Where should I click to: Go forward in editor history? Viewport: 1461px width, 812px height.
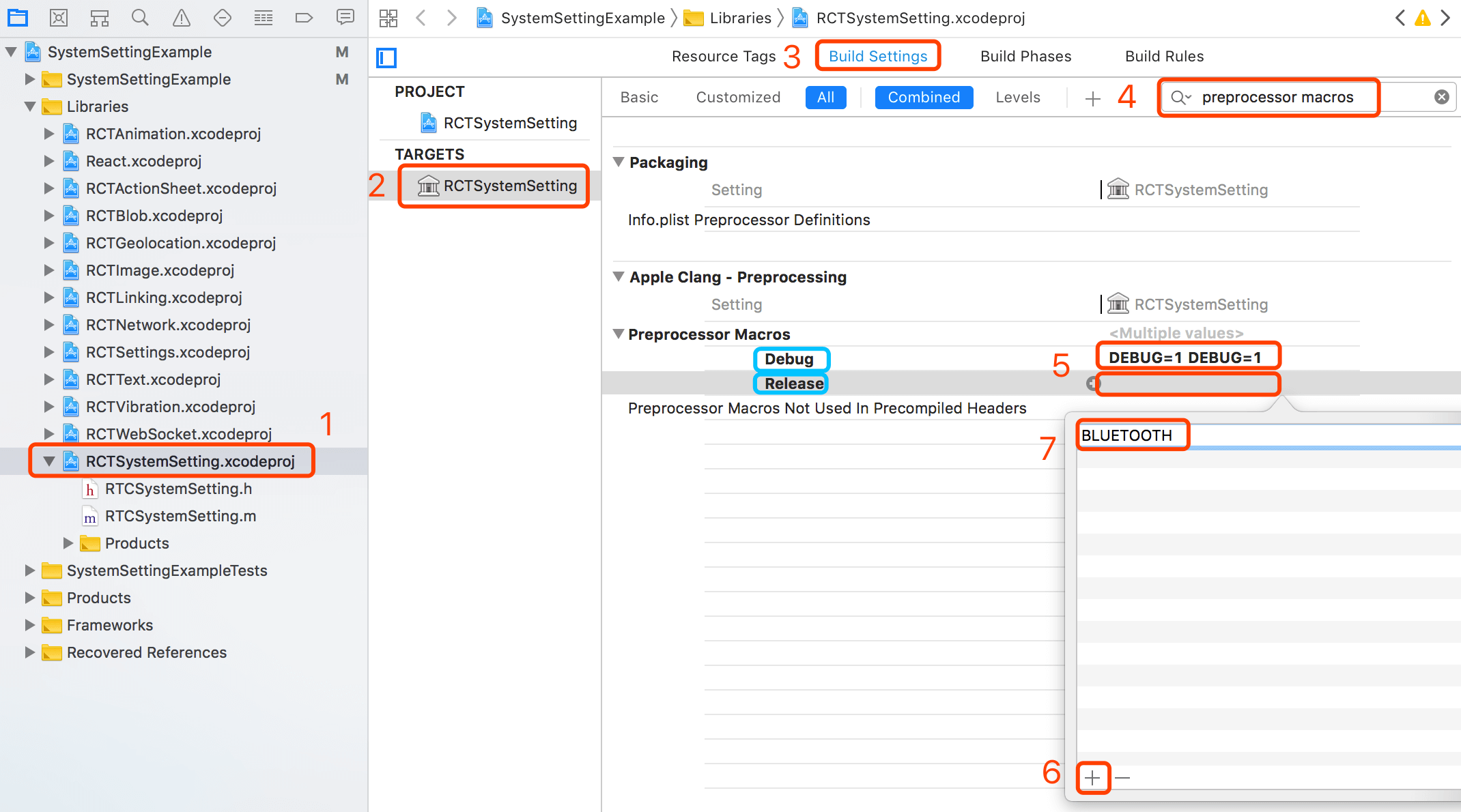click(451, 18)
